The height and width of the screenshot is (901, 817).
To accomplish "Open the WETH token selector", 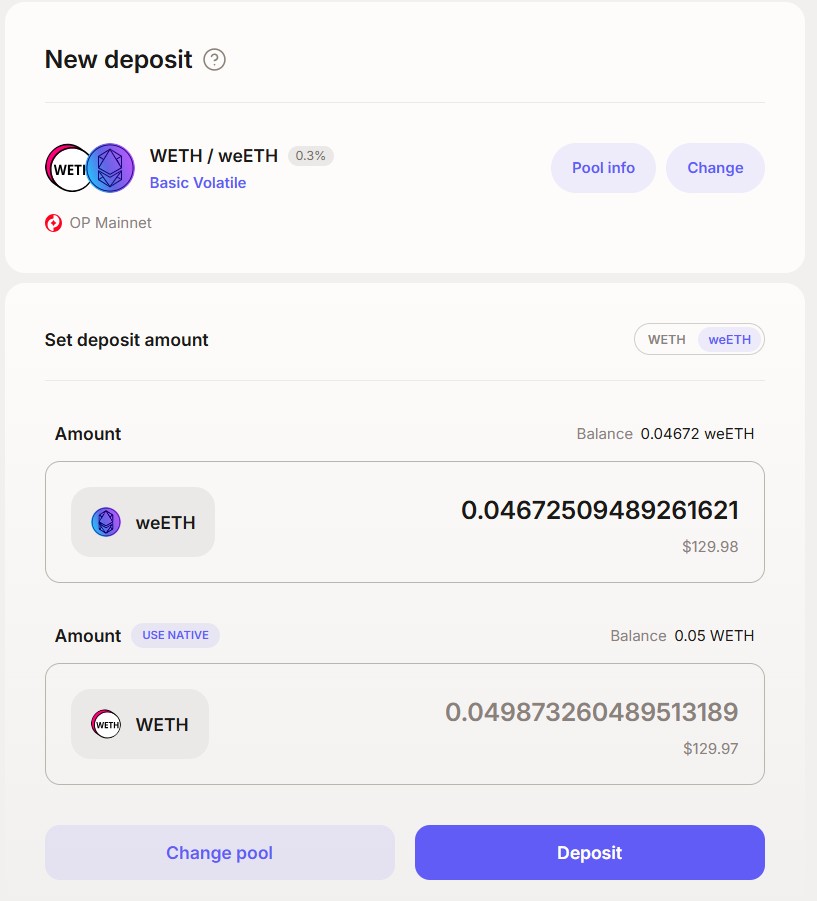I will tap(140, 724).
